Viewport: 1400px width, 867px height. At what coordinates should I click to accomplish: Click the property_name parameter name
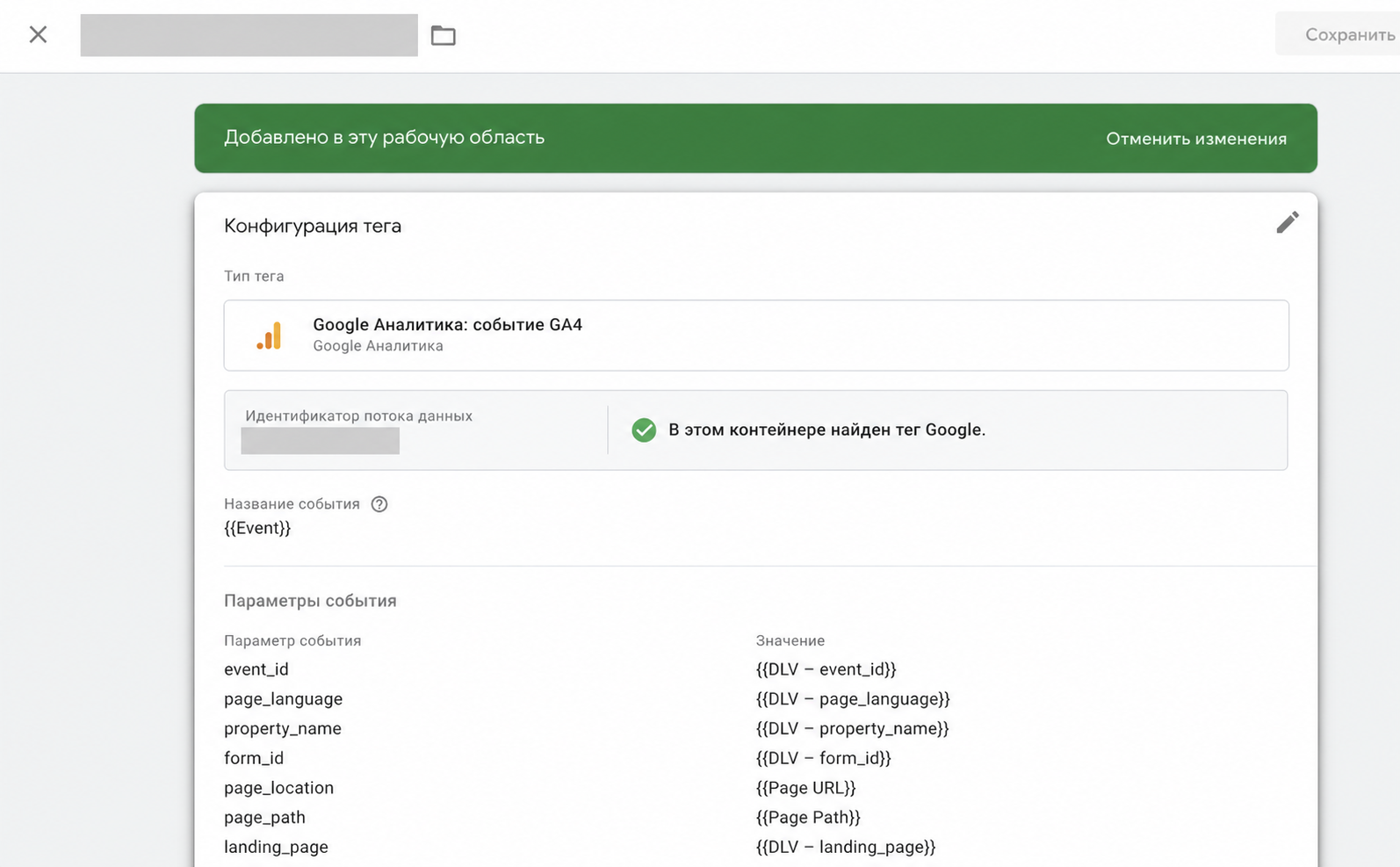click(x=283, y=729)
